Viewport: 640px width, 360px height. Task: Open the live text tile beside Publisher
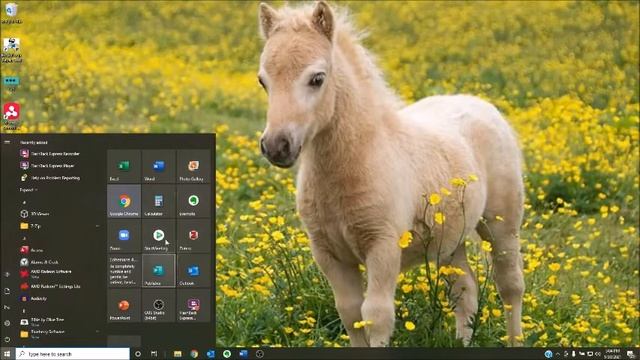tap(124, 271)
